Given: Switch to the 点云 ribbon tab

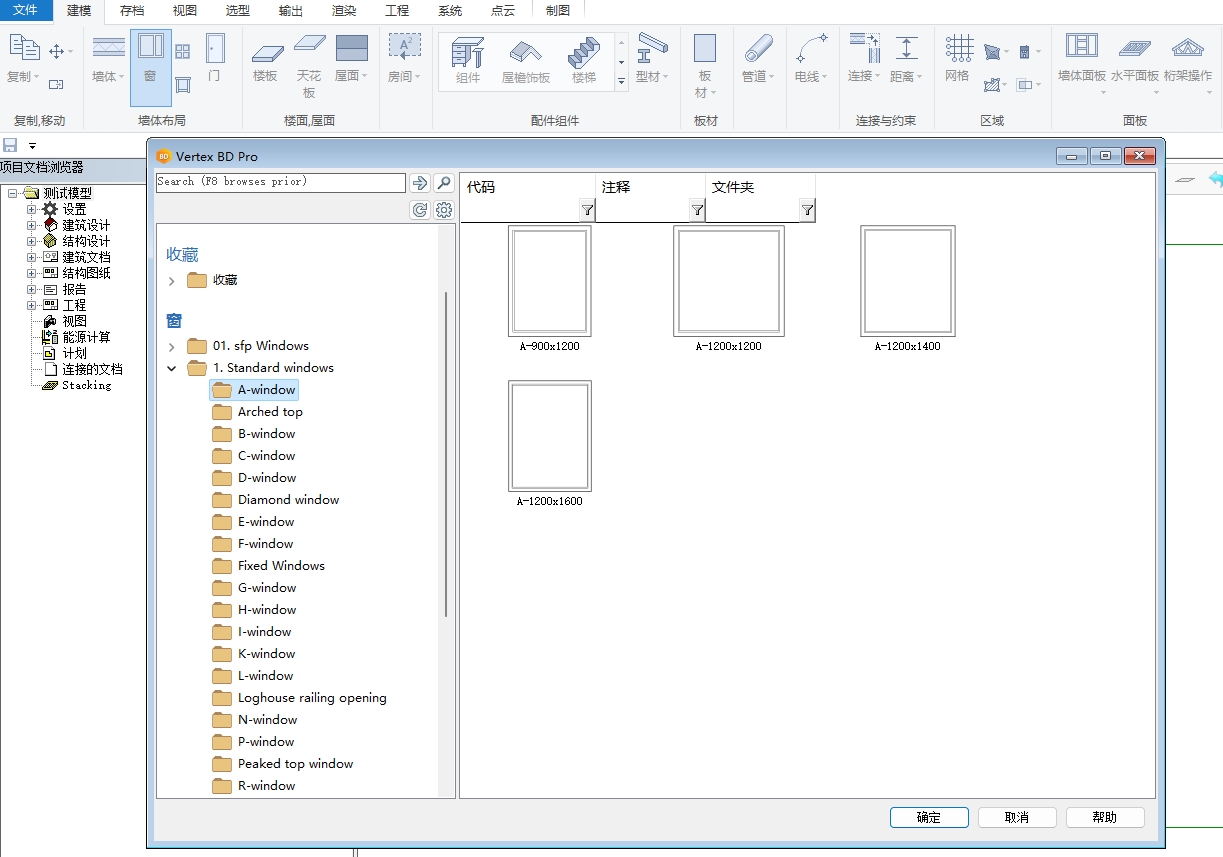Looking at the screenshot, I should [503, 11].
